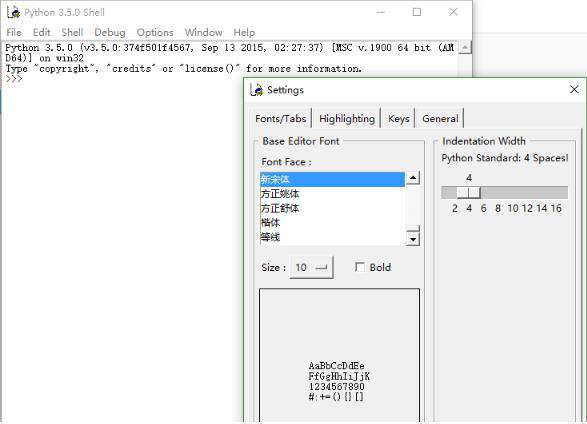Viewport: 587px width, 424px height.
Task: Open the Shell menu
Action: tap(72, 33)
